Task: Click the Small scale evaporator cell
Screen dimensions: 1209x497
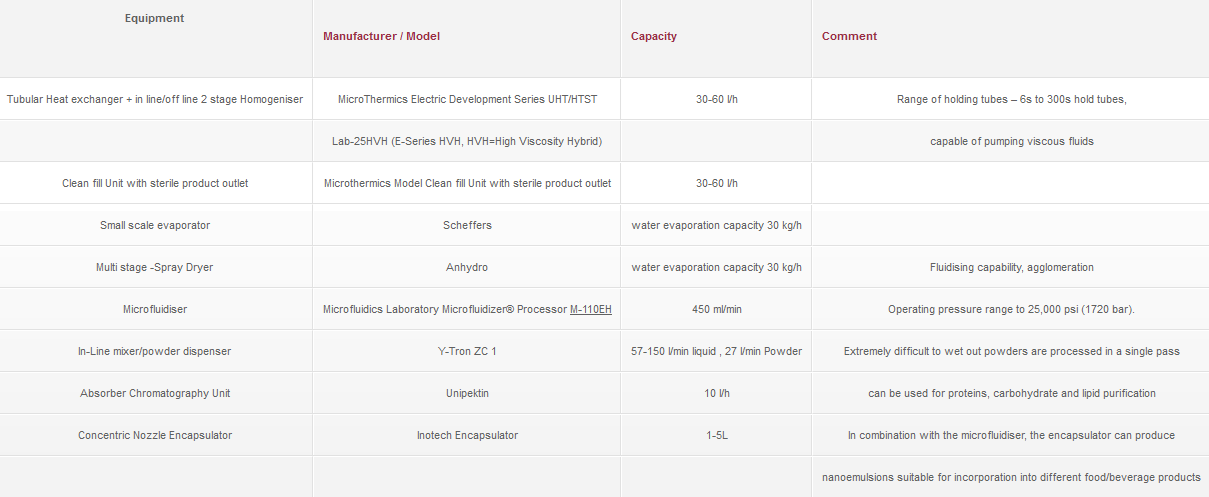Action: tap(155, 226)
